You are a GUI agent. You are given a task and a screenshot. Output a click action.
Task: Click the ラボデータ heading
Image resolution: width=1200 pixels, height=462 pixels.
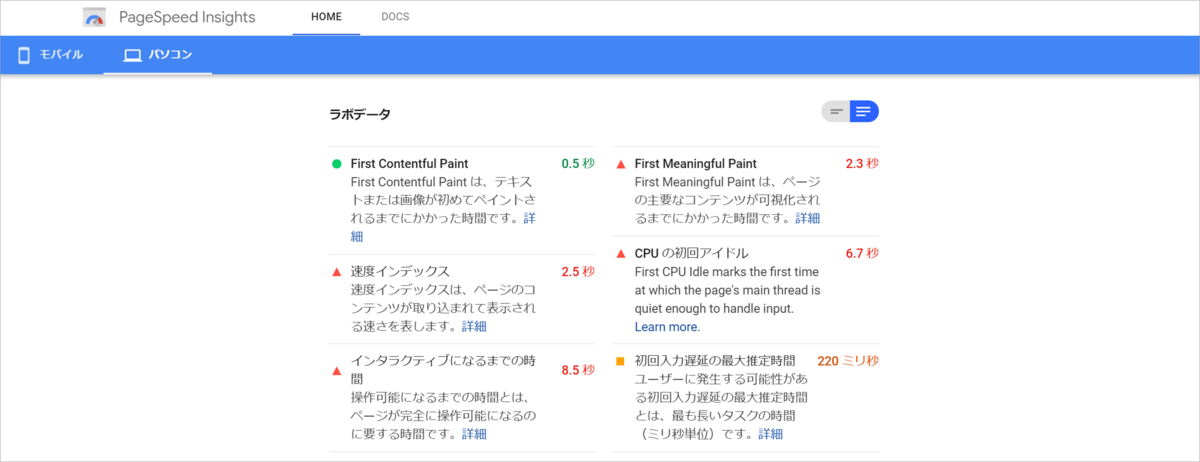[360, 114]
